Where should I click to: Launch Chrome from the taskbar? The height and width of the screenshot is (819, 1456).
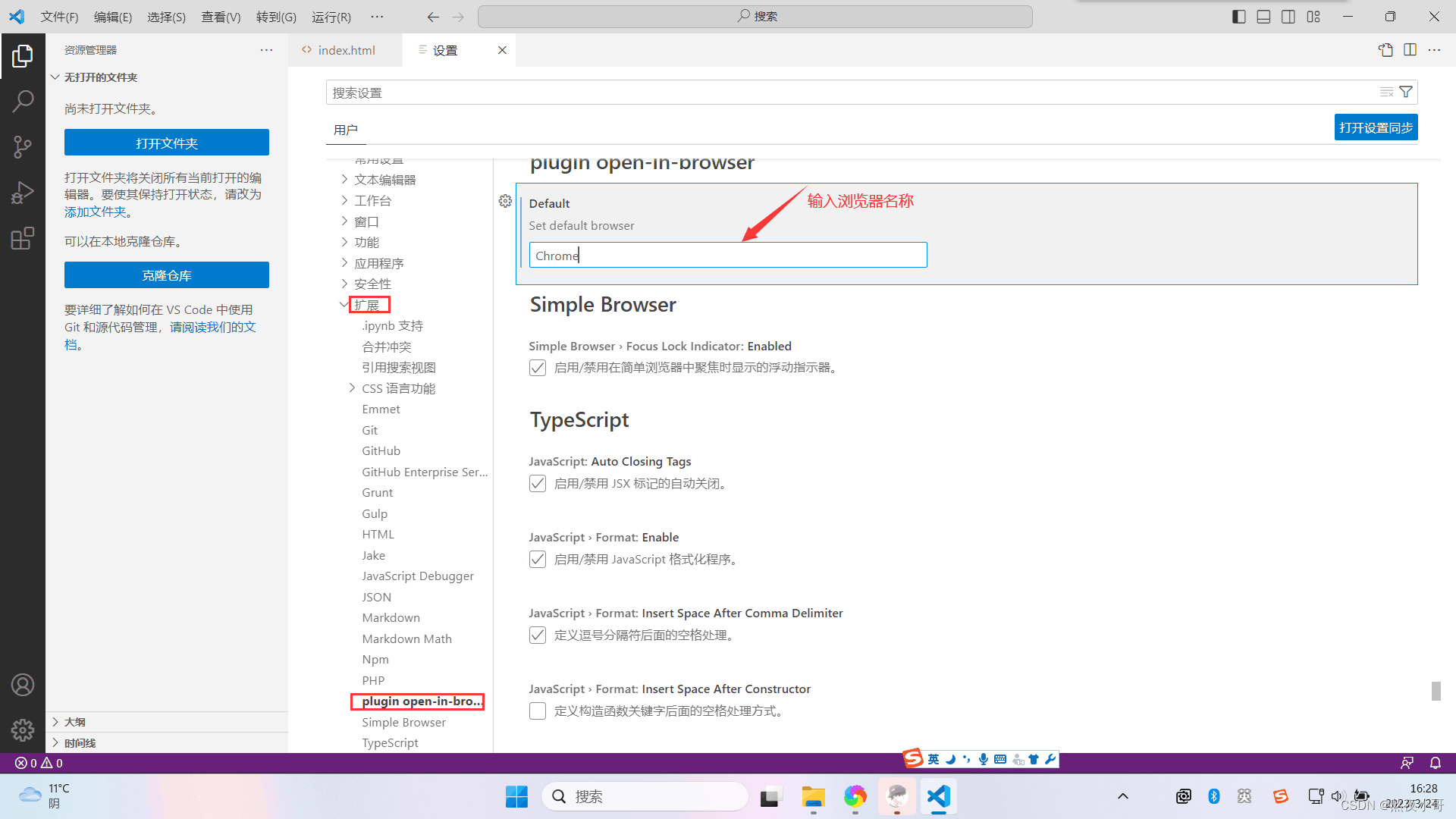pyautogui.click(x=855, y=796)
